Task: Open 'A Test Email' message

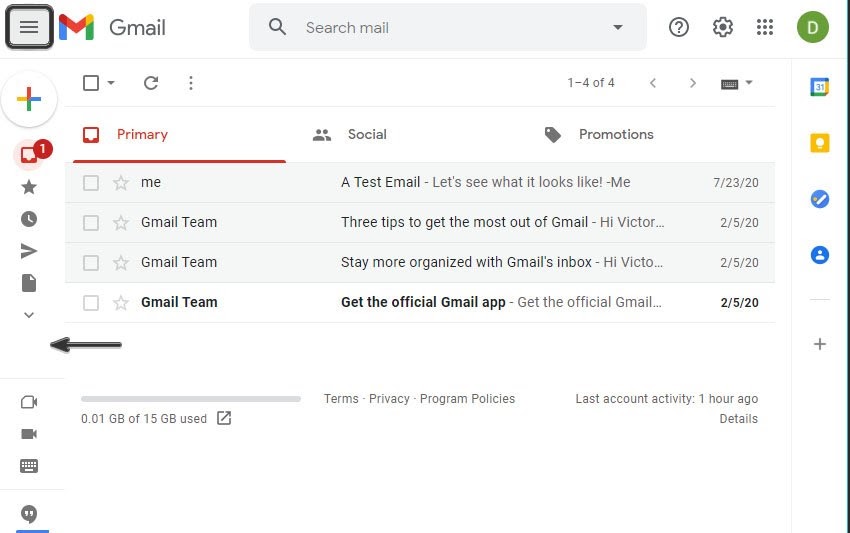Action: pos(420,183)
